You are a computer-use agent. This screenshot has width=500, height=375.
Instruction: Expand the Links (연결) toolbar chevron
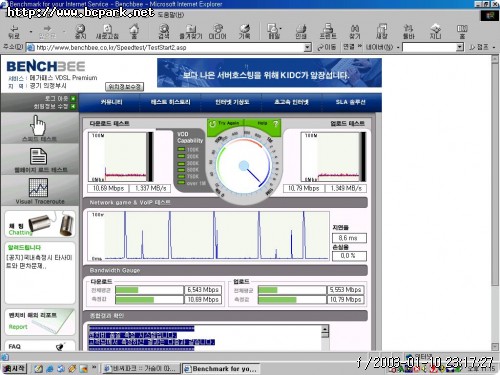click(360, 46)
